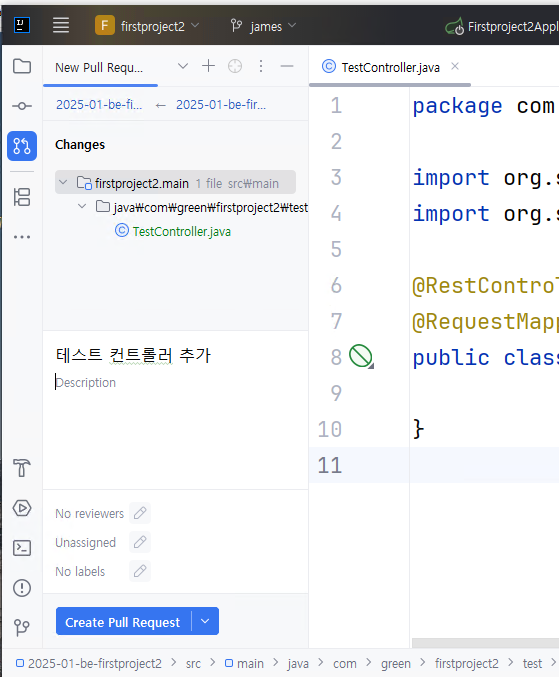The image size is (559, 677).
Task: Open the main hamburger menu
Action: (x=61, y=25)
